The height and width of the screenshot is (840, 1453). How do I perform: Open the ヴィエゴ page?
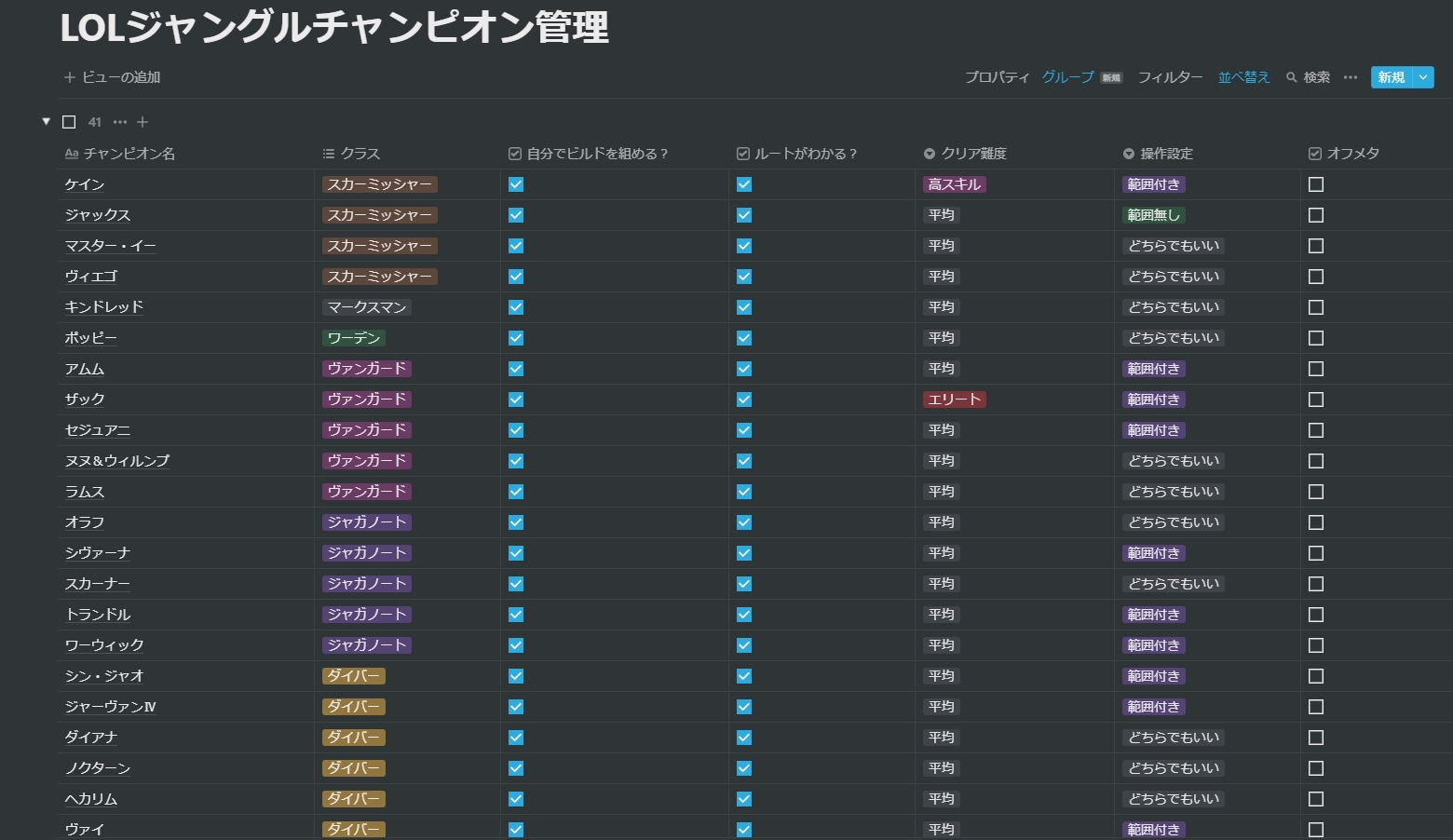(x=90, y=277)
